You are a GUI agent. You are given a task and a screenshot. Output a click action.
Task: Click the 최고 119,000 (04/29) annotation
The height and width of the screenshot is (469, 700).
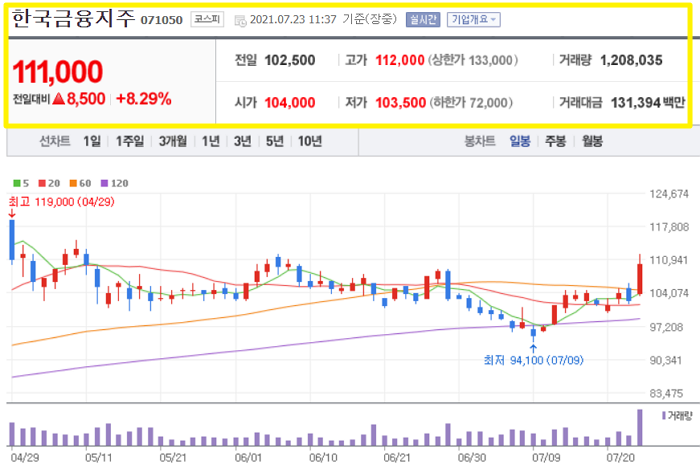coord(62,202)
